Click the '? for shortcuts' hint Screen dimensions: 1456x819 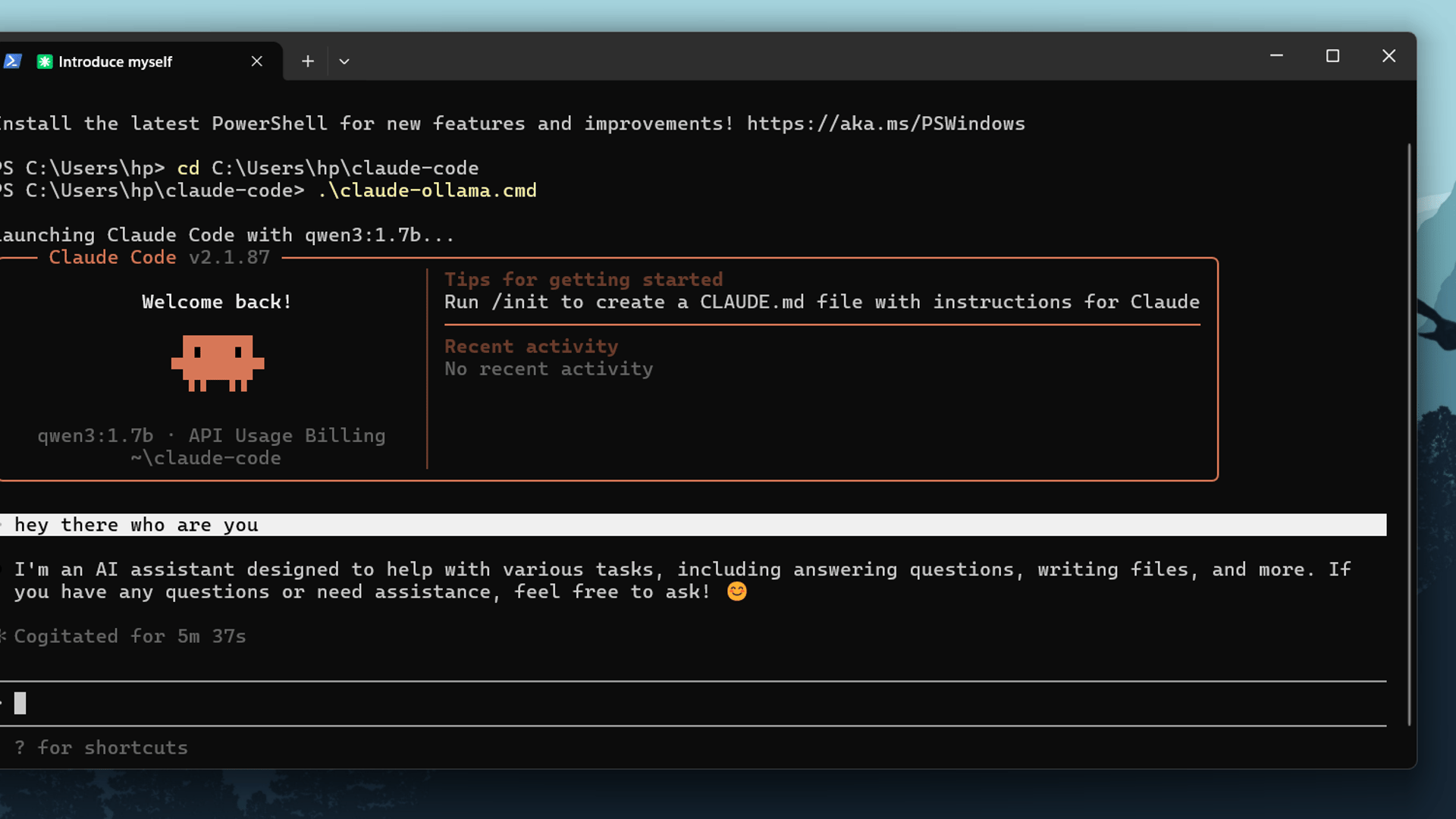pyautogui.click(x=101, y=748)
